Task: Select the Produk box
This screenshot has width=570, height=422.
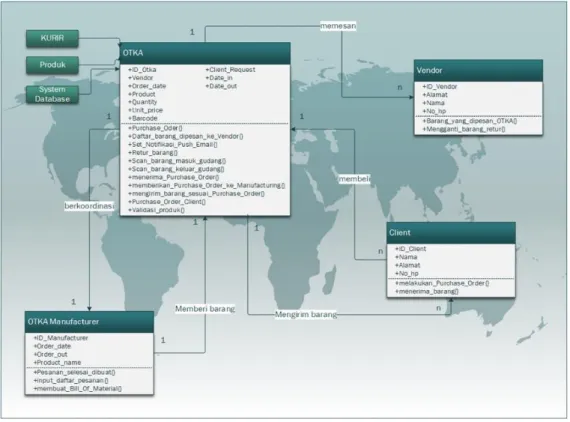Action: click(x=52, y=65)
